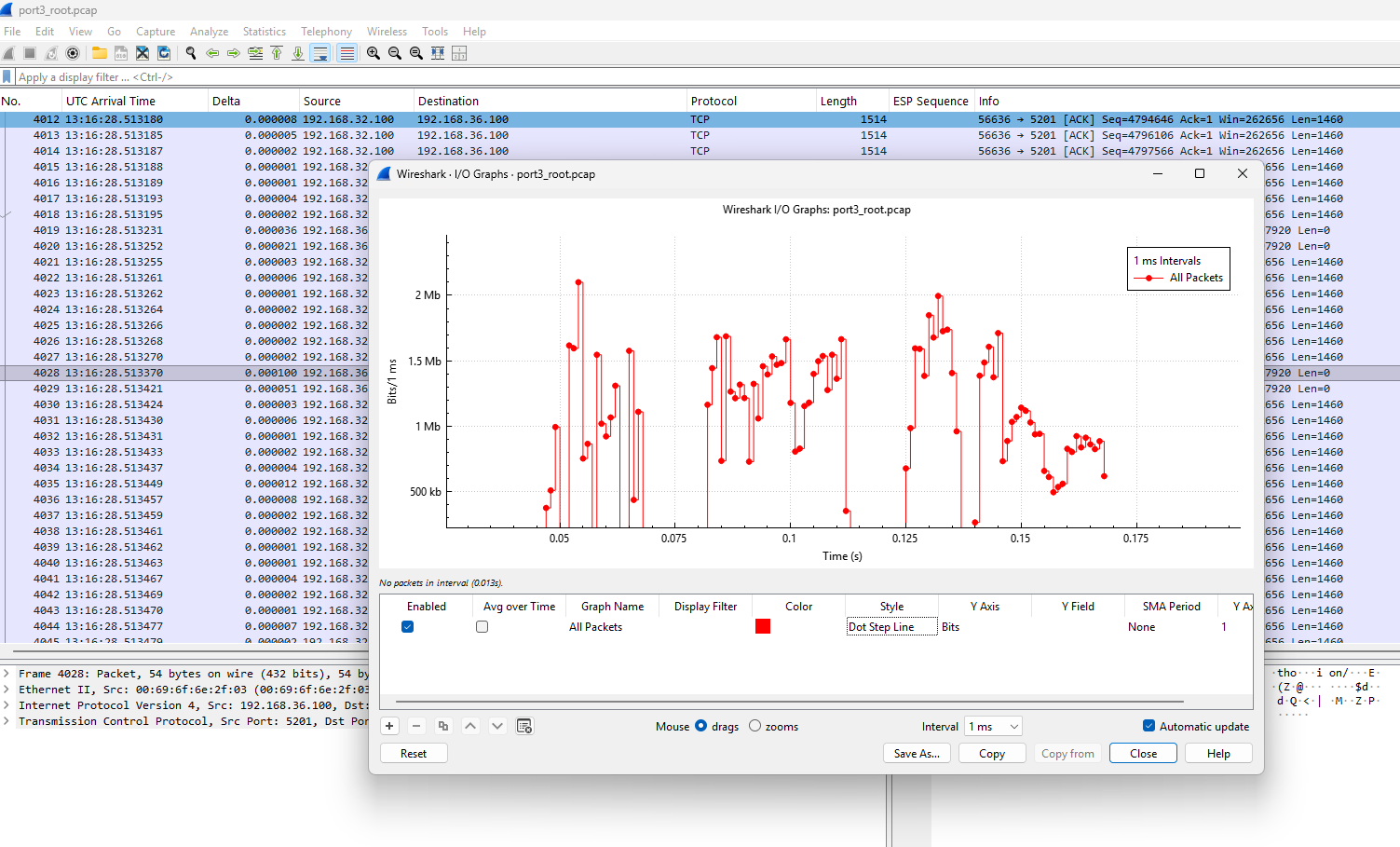
Task: Select the Mouse drags radio option
Action: pyautogui.click(x=701, y=726)
